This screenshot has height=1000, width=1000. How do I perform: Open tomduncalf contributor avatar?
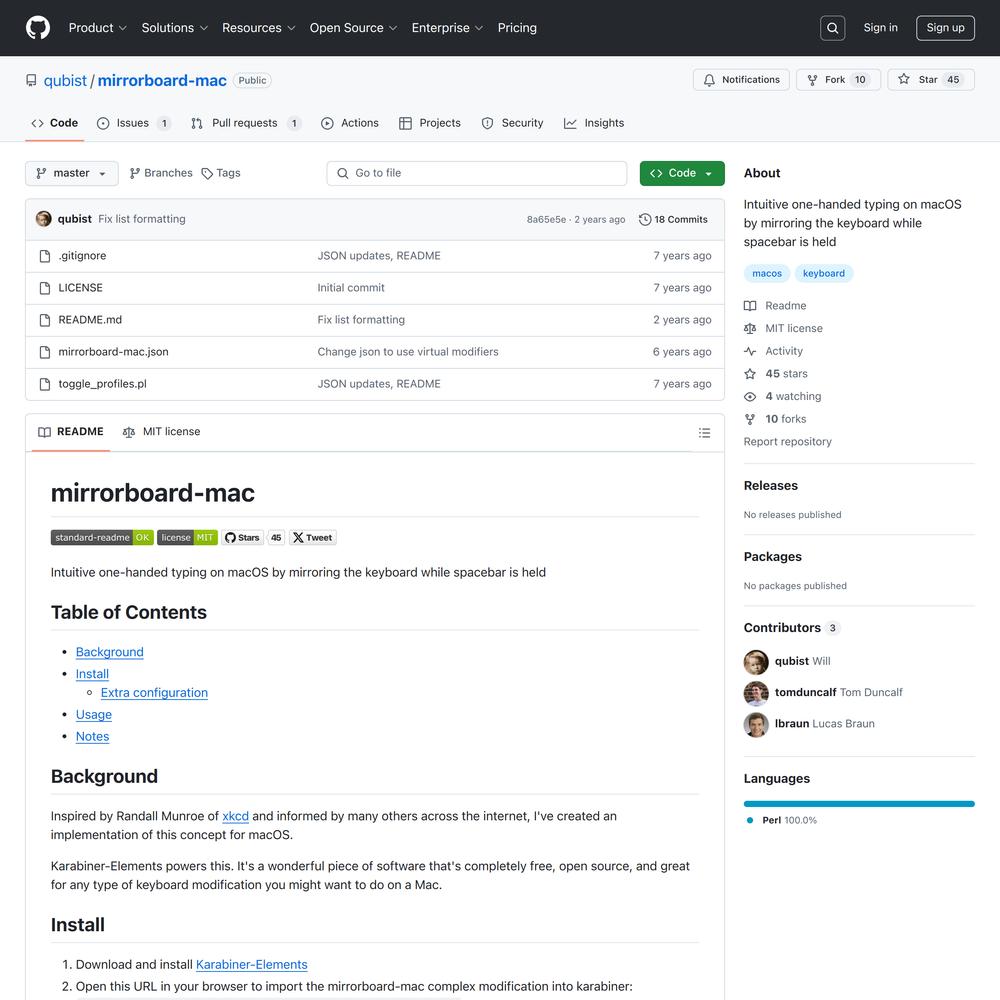point(756,693)
